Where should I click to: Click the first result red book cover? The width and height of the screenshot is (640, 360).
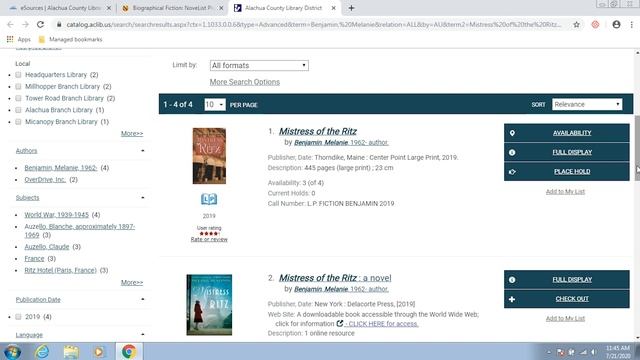click(209, 156)
